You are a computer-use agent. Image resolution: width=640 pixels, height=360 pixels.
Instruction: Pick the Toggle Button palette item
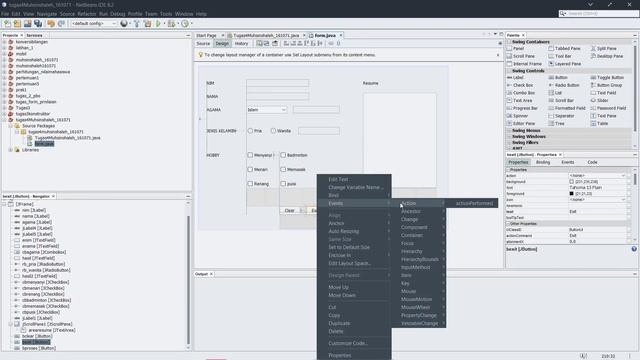[x=606, y=77]
